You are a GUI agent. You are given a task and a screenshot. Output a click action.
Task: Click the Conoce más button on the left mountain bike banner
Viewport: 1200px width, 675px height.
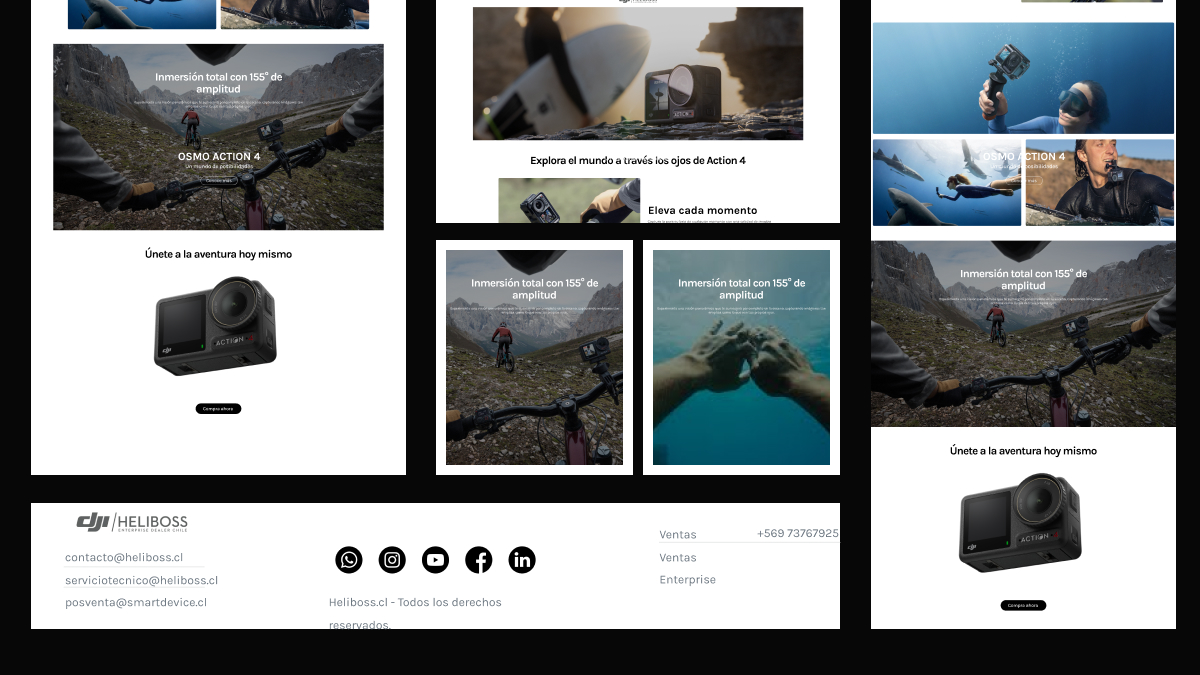[218, 180]
